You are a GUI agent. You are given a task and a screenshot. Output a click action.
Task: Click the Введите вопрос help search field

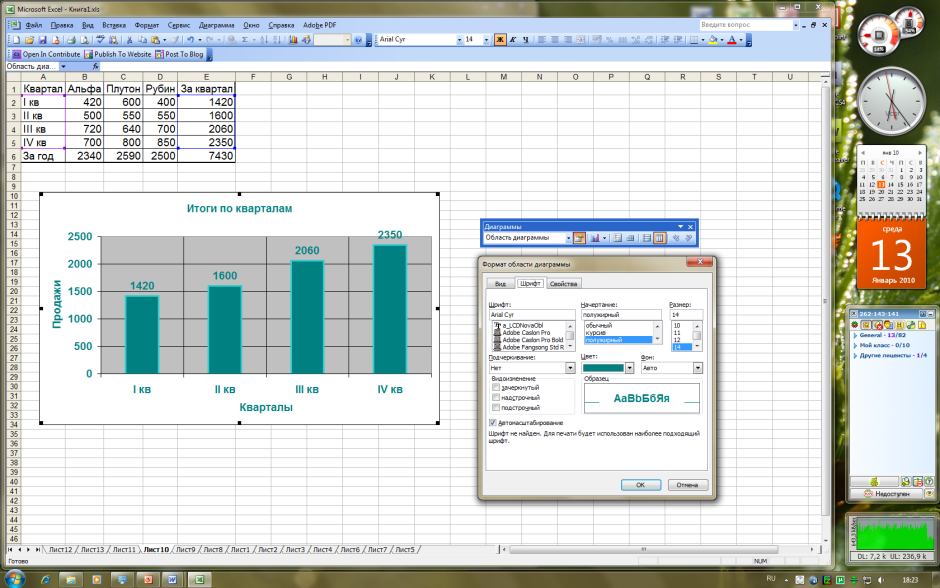click(x=745, y=25)
